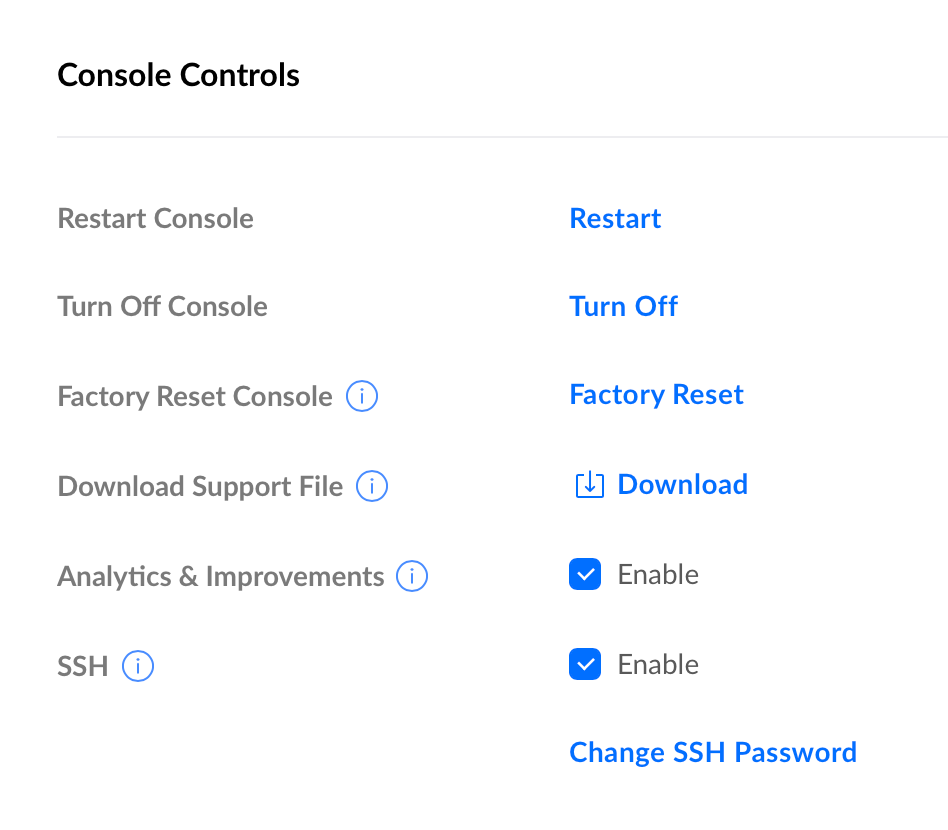Untick the Analytics & Improvements checkbox

coord(585,575)
